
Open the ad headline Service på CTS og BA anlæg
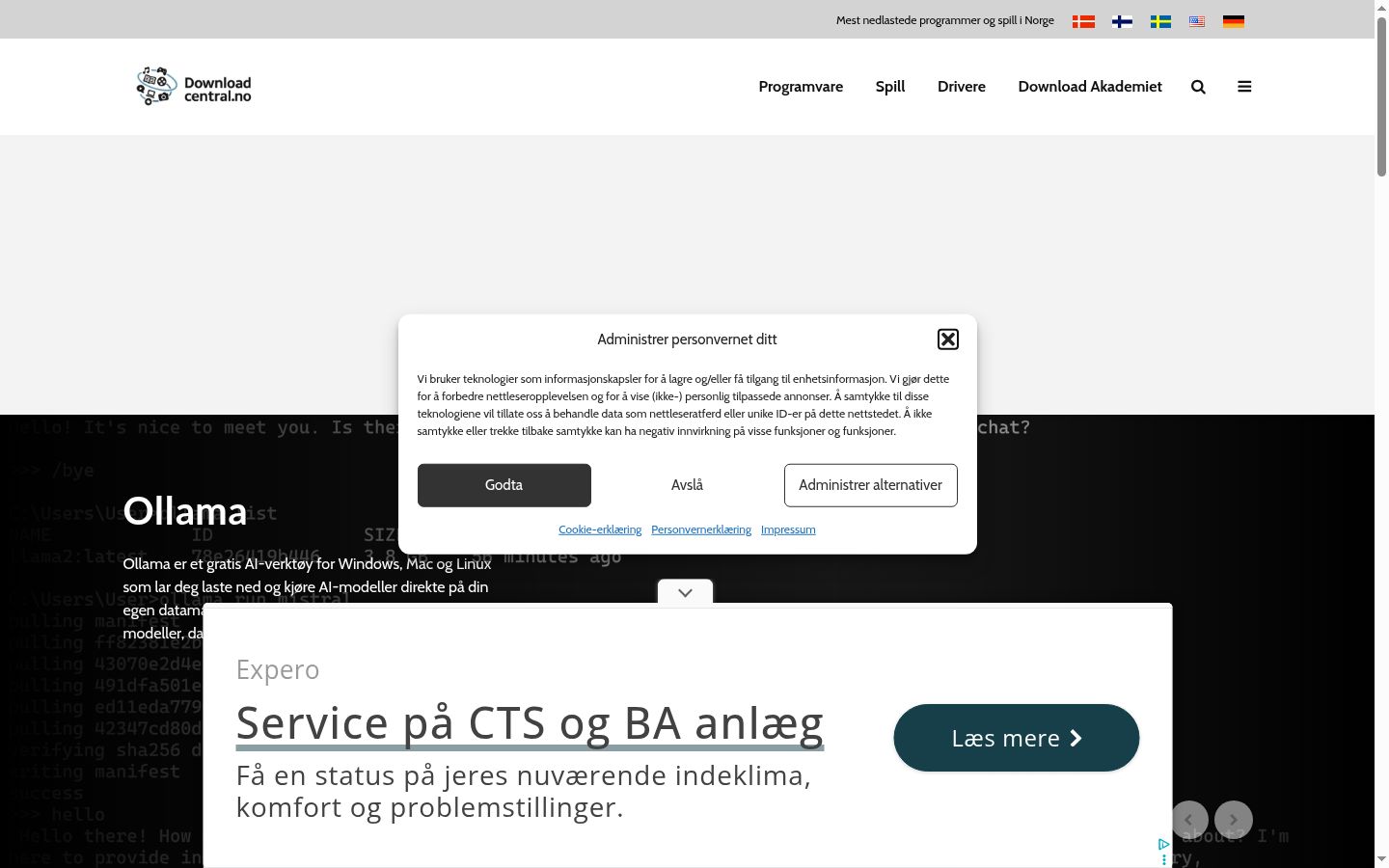[x=530, y=723]
